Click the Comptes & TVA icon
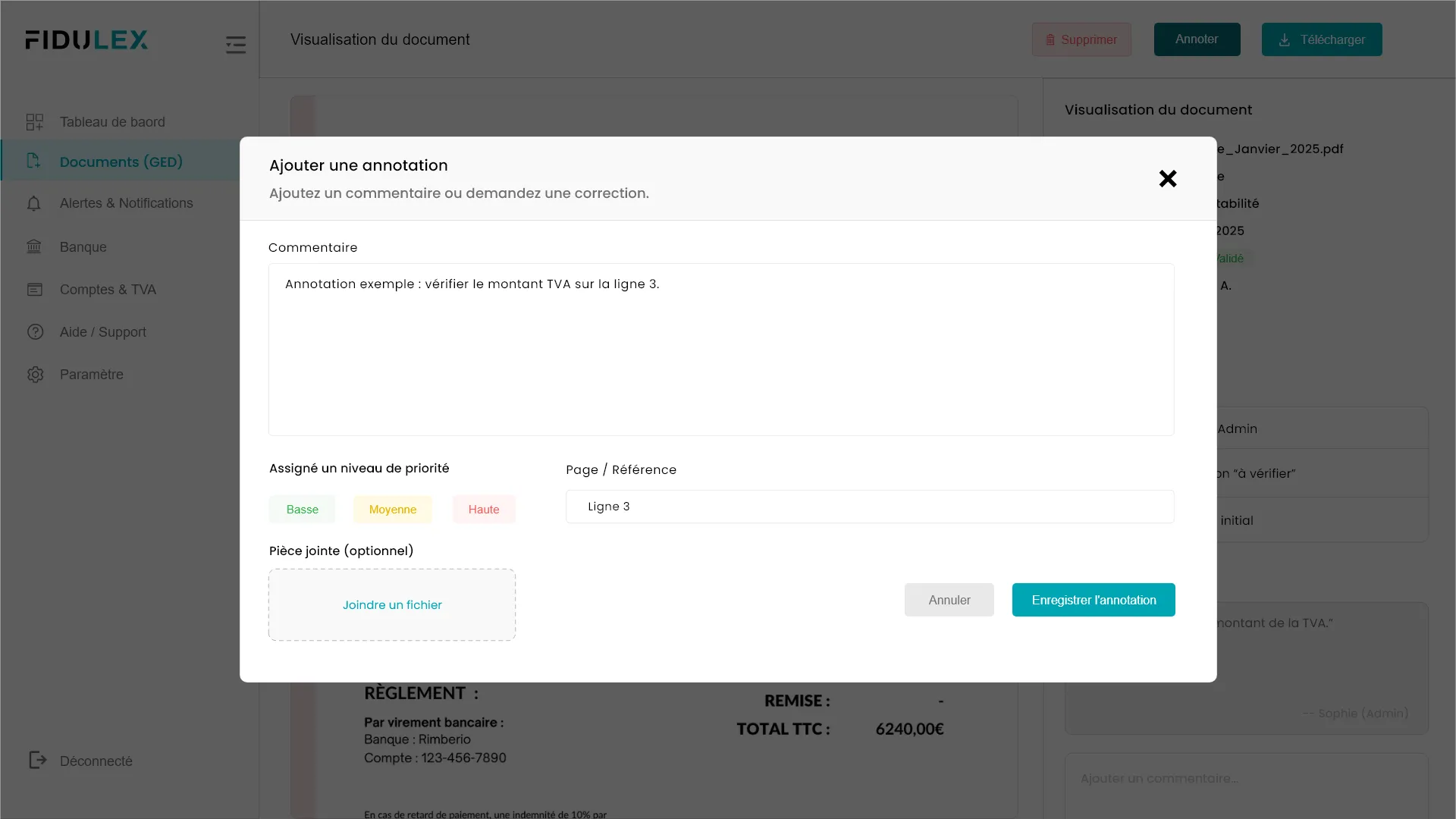 35,290
